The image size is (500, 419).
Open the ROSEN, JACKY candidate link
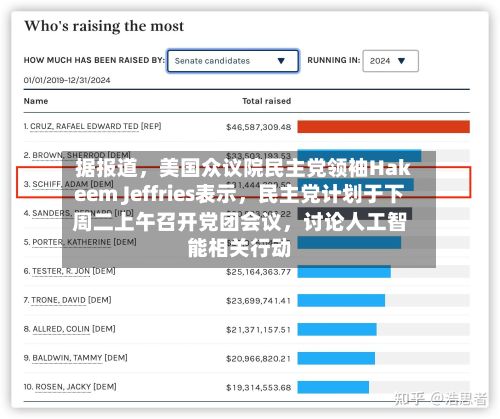coord(63,387)
